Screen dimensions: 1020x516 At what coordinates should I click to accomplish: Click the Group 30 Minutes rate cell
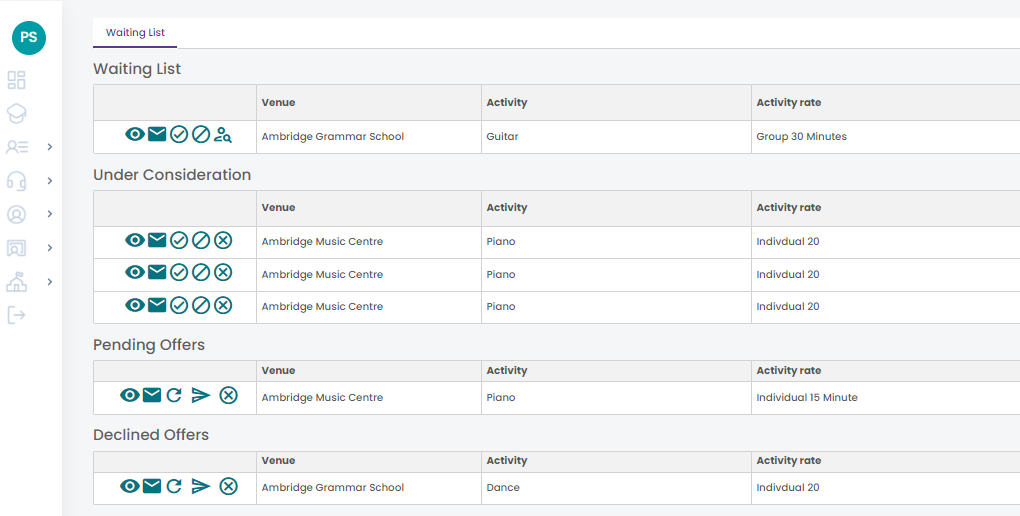click(x=885, y=137)
